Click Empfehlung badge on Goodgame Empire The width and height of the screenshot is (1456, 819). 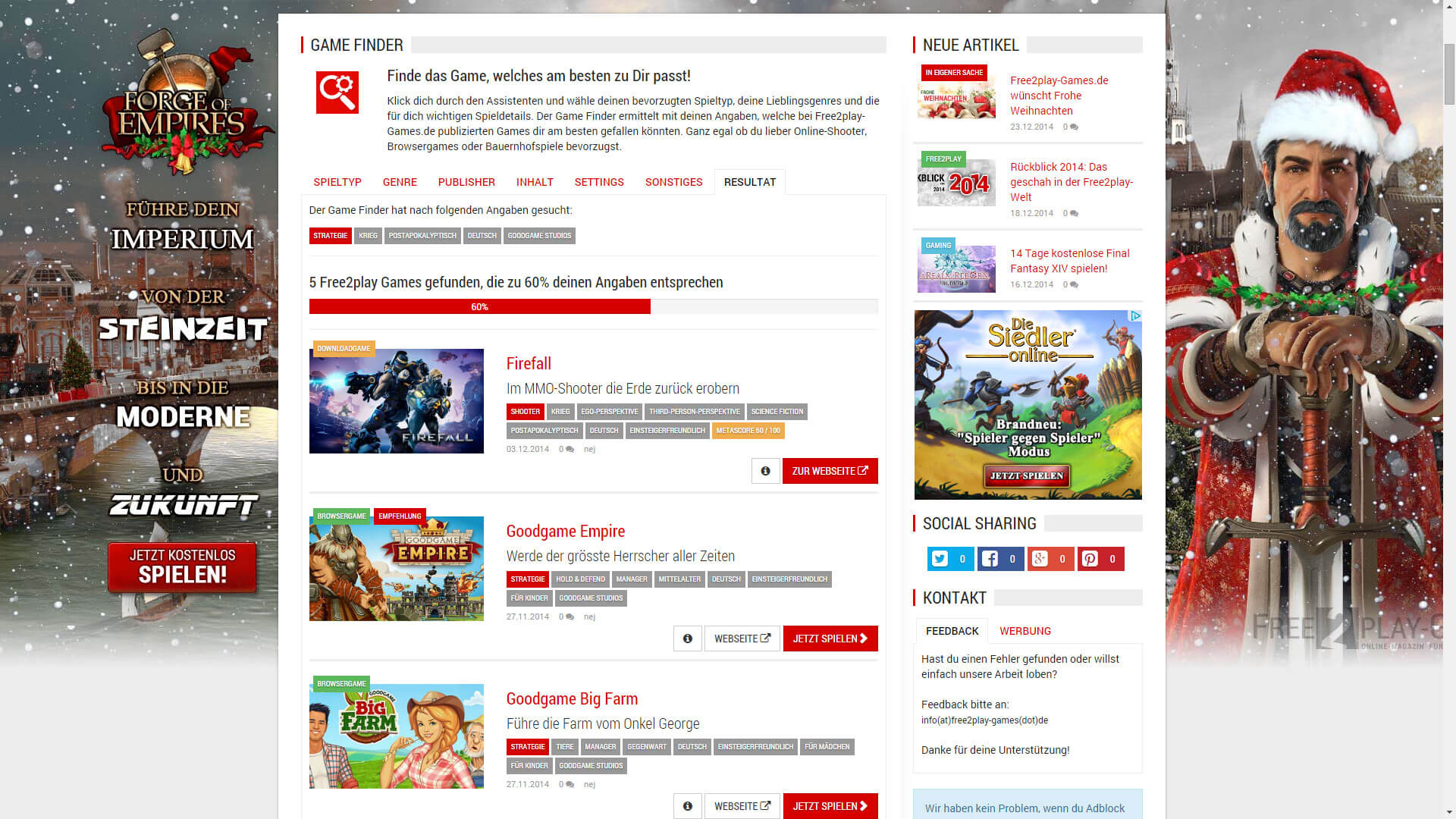pyautogui.click(x=400, y=516)
